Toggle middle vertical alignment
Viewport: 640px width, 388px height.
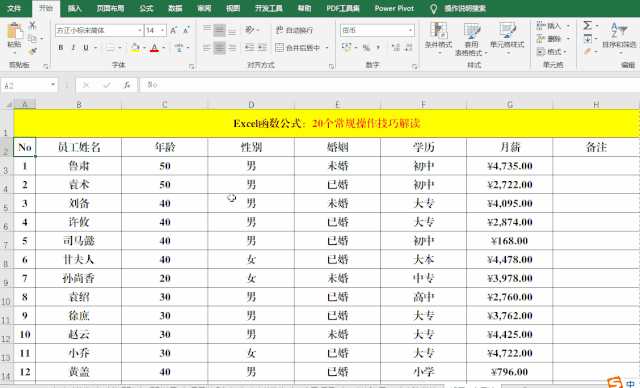click(220, 30)
